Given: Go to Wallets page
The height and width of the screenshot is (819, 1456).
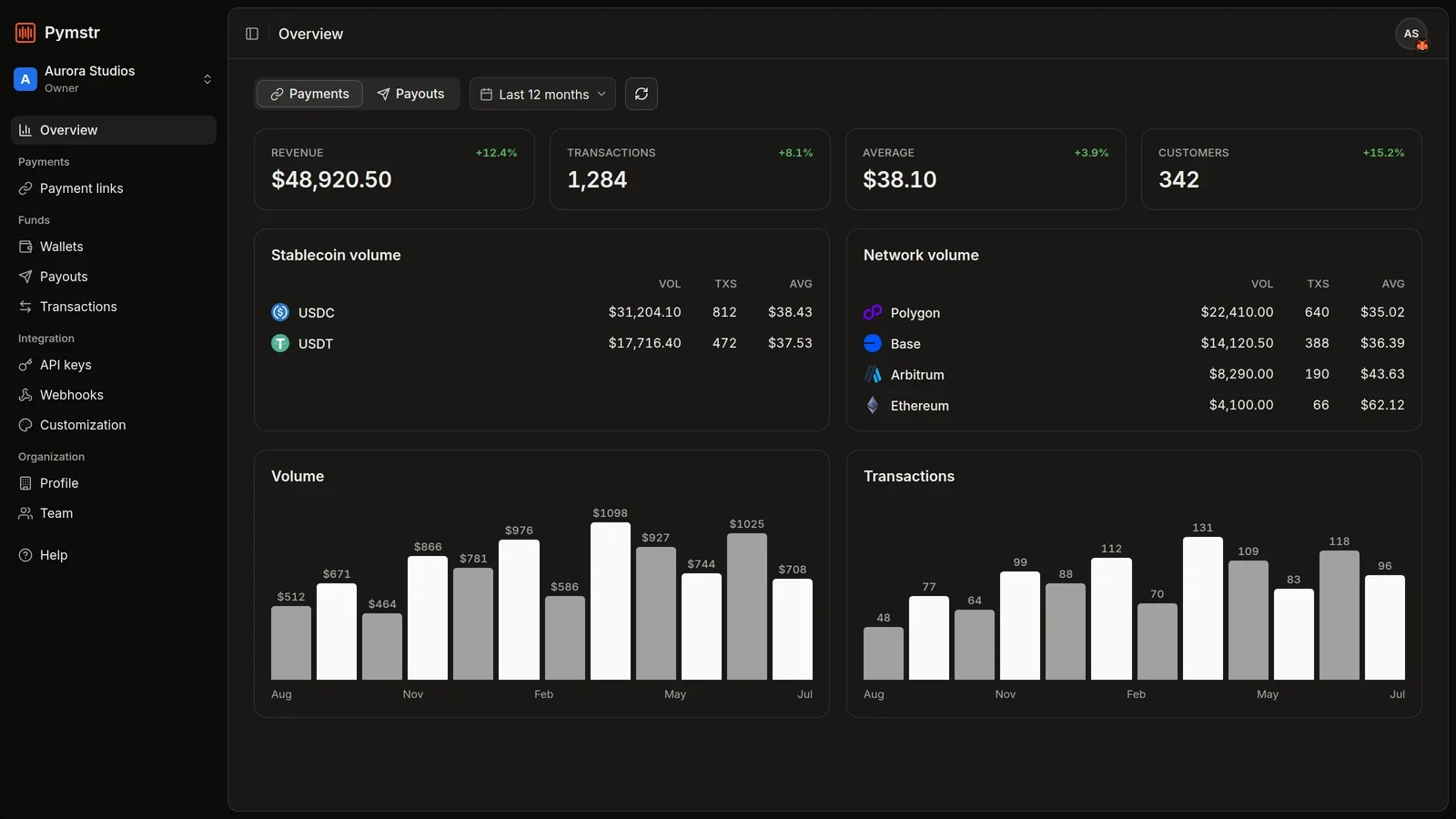Looking at the screenshot, I should pyautogui.click(x=114, y=247).
